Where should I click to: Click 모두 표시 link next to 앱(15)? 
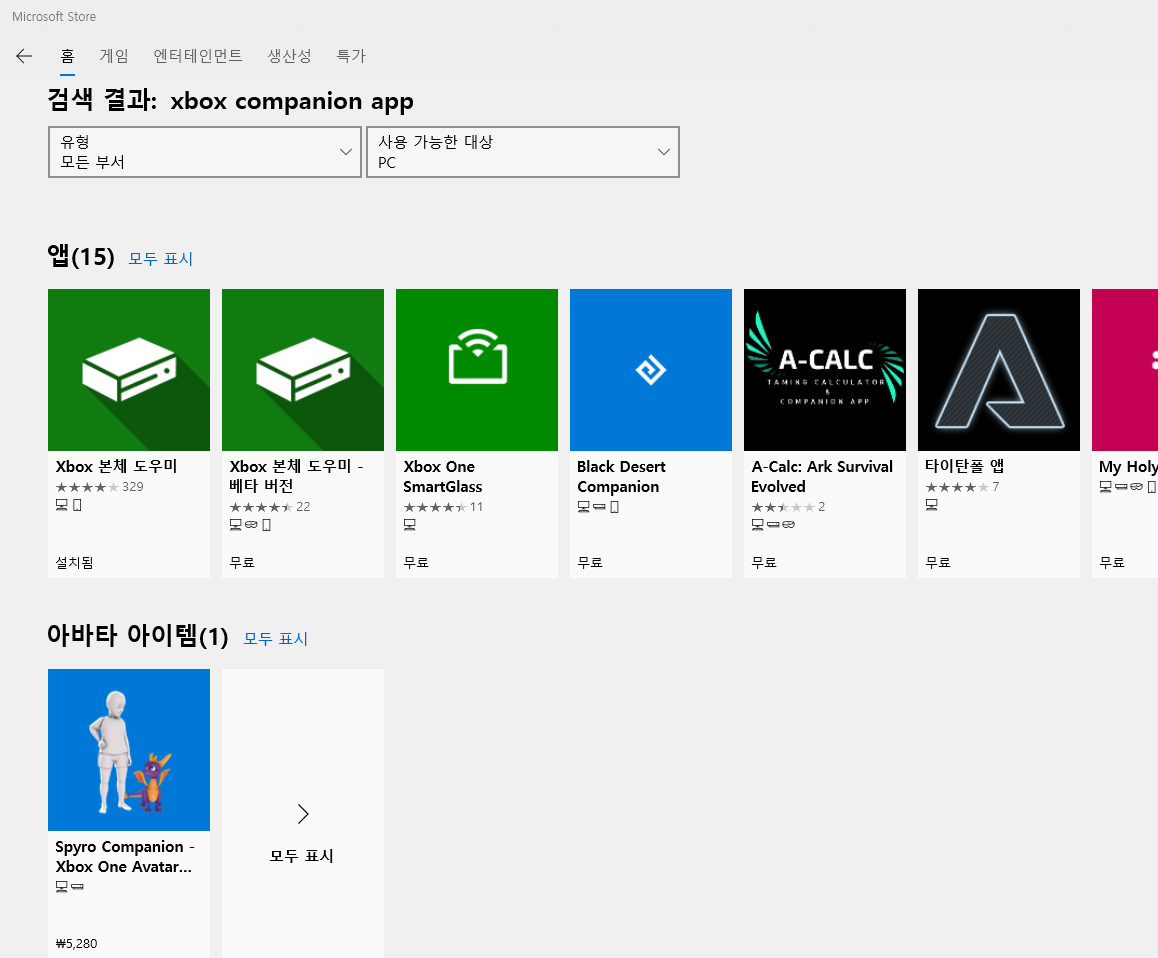pos(160,259)
